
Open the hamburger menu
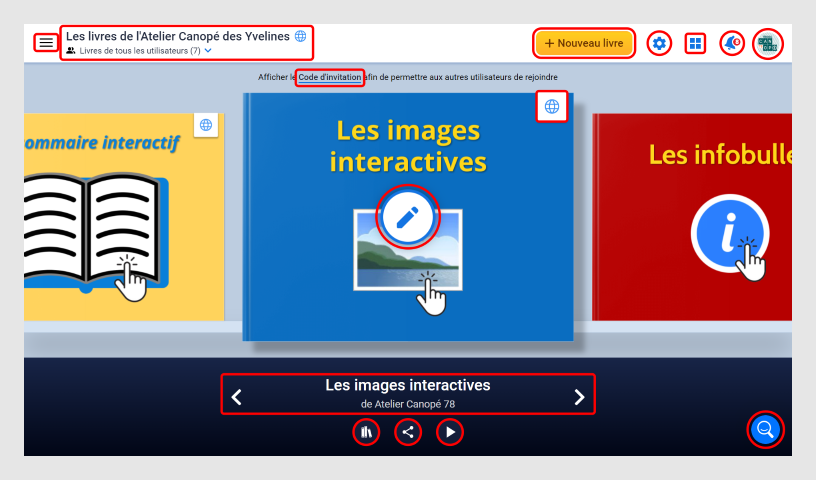[46, 43]
